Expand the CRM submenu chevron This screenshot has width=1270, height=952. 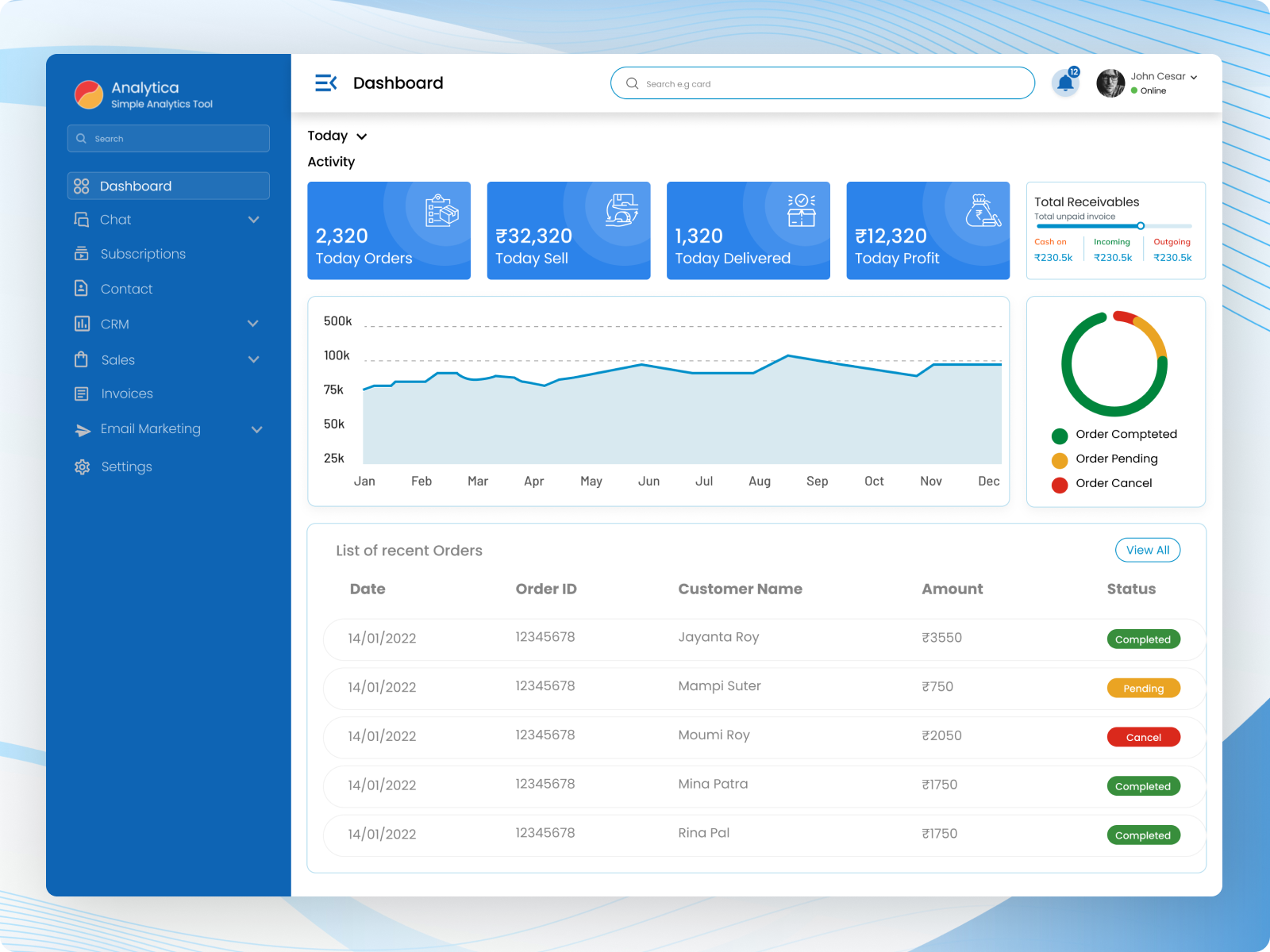pos(253,324)
